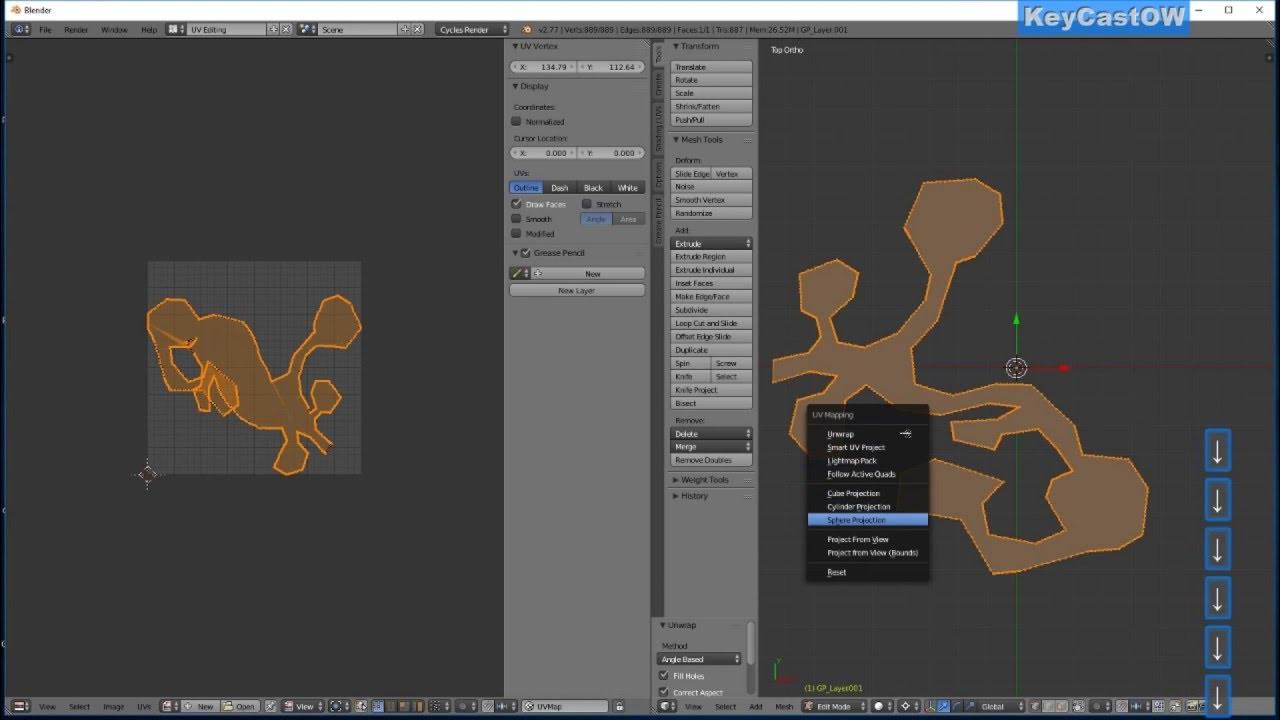This screenshot has width=1280, height=720.
Task: Enable the Modified checkbox
Action: point(516,234)
